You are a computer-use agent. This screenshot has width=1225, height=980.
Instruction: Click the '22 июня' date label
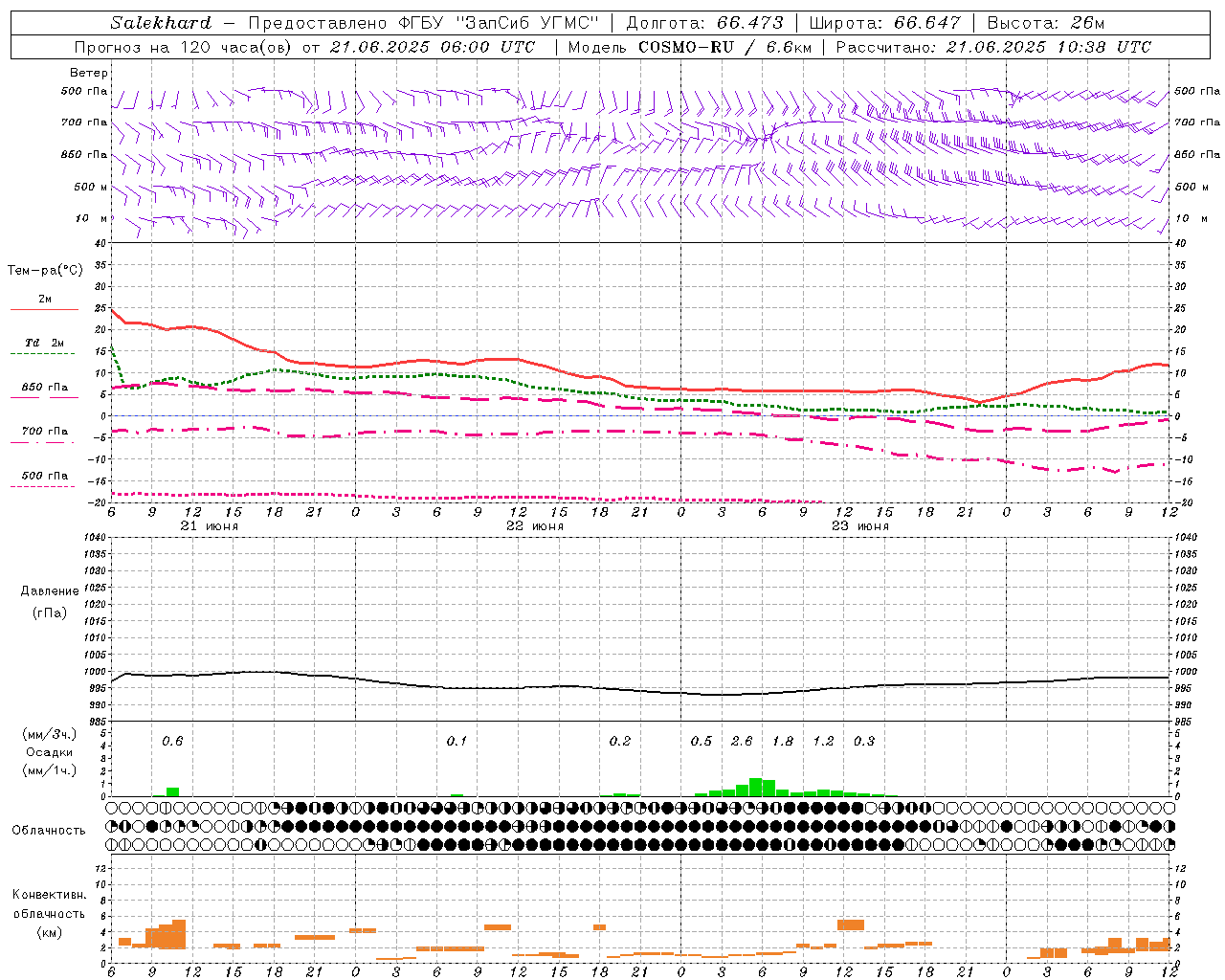[x=535, y=526]
